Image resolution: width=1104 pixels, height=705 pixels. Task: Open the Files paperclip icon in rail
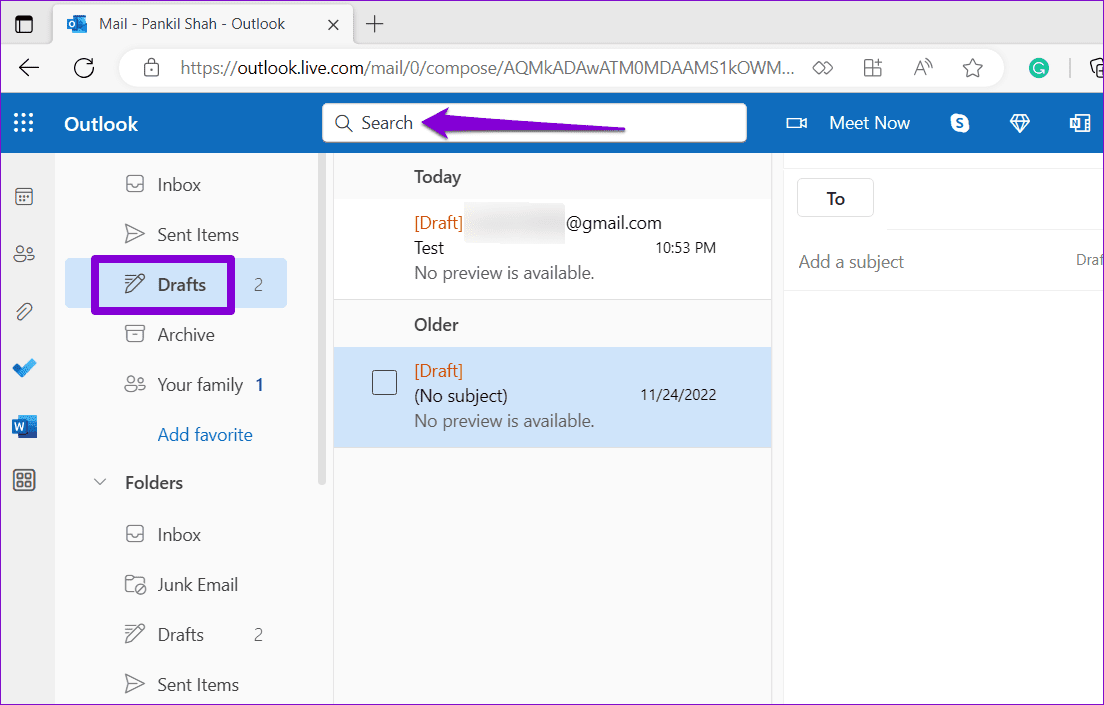tap(24, 311)
